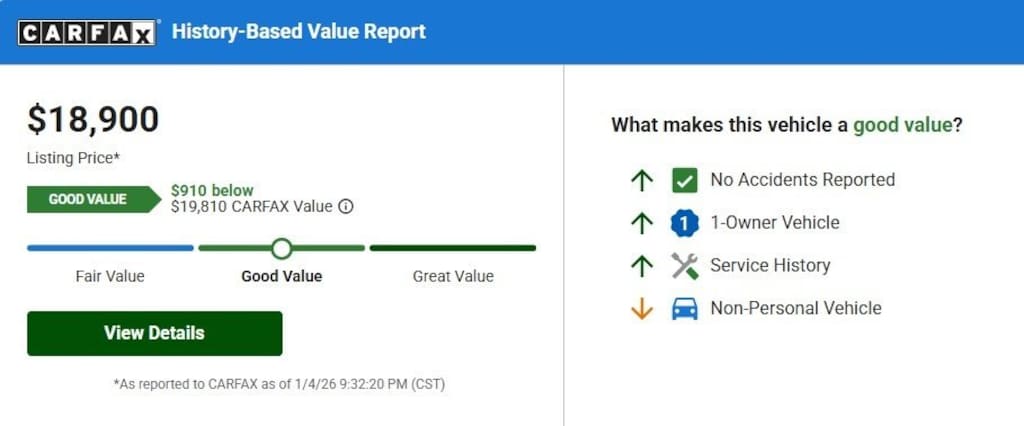The height and width of the screenshot is (426, 1024).
Task: Click the green GOOD VALUE badge
Action: [91, 199]
